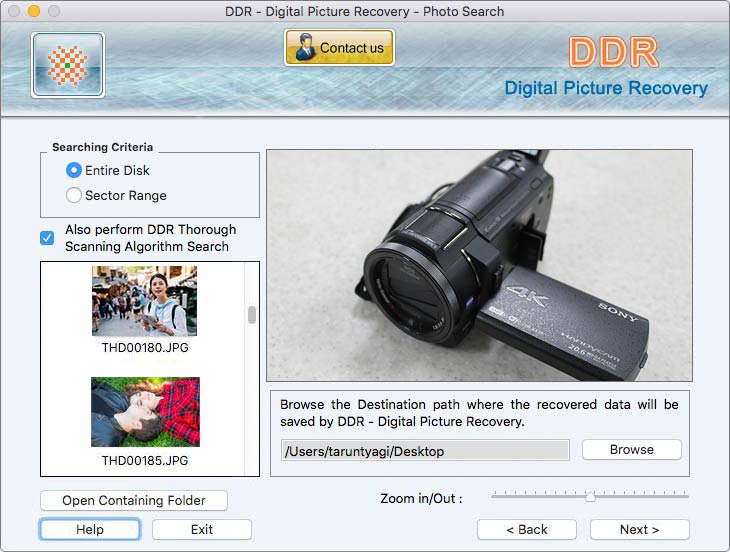
Task: Click the thumbnail list scrollbar handle
Action: (252, 315)
